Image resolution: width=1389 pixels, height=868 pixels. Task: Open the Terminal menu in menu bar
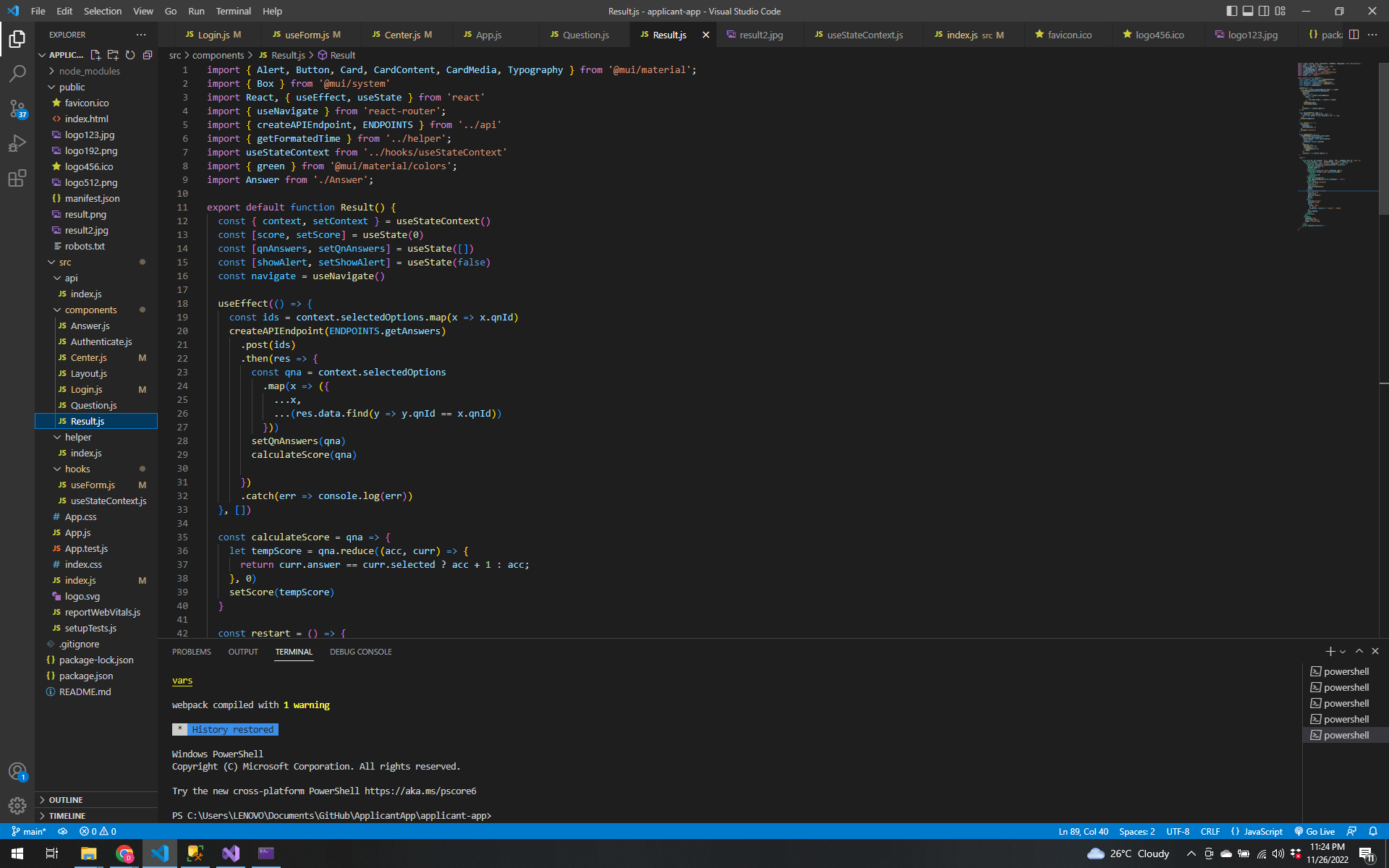tap(233, 11)
